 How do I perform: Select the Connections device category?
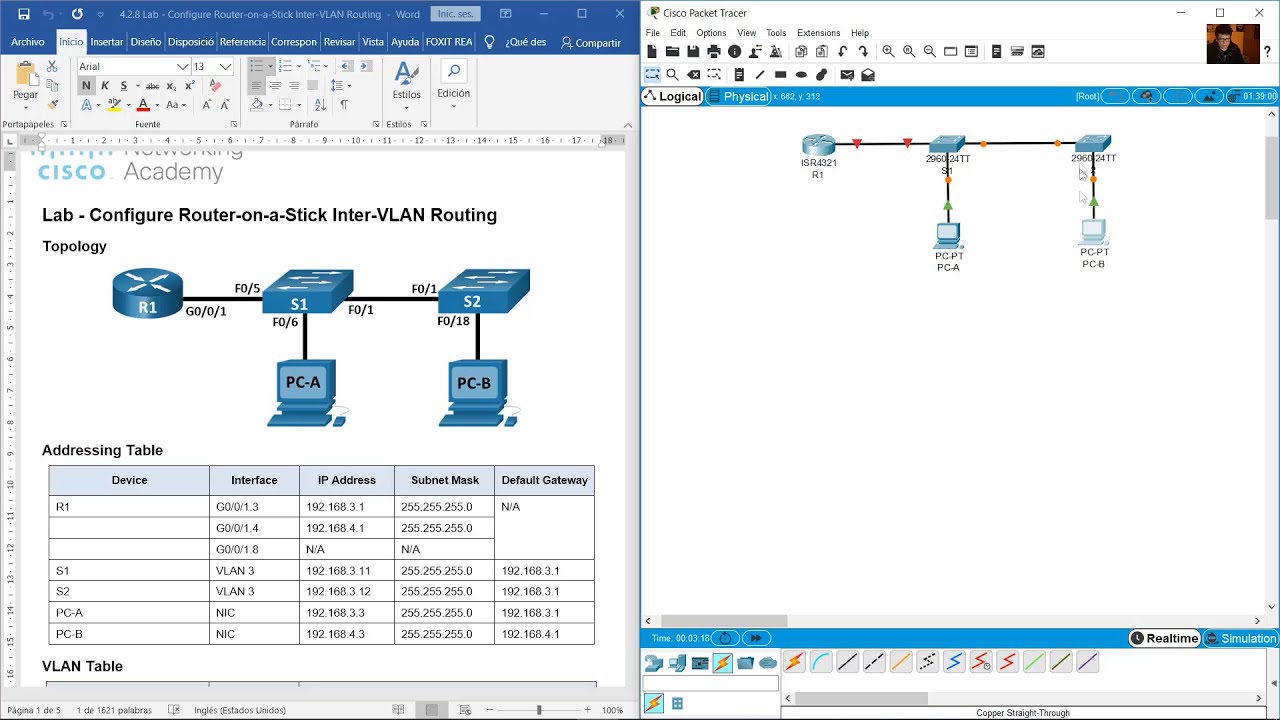pos(722,663)
